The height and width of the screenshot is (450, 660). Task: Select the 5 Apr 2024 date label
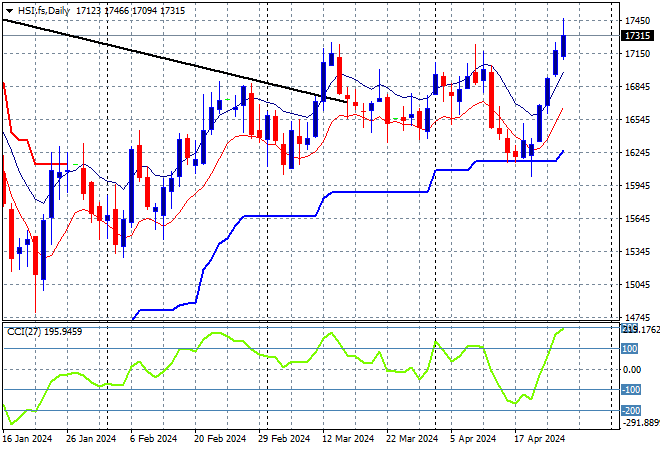pos(473,439)
